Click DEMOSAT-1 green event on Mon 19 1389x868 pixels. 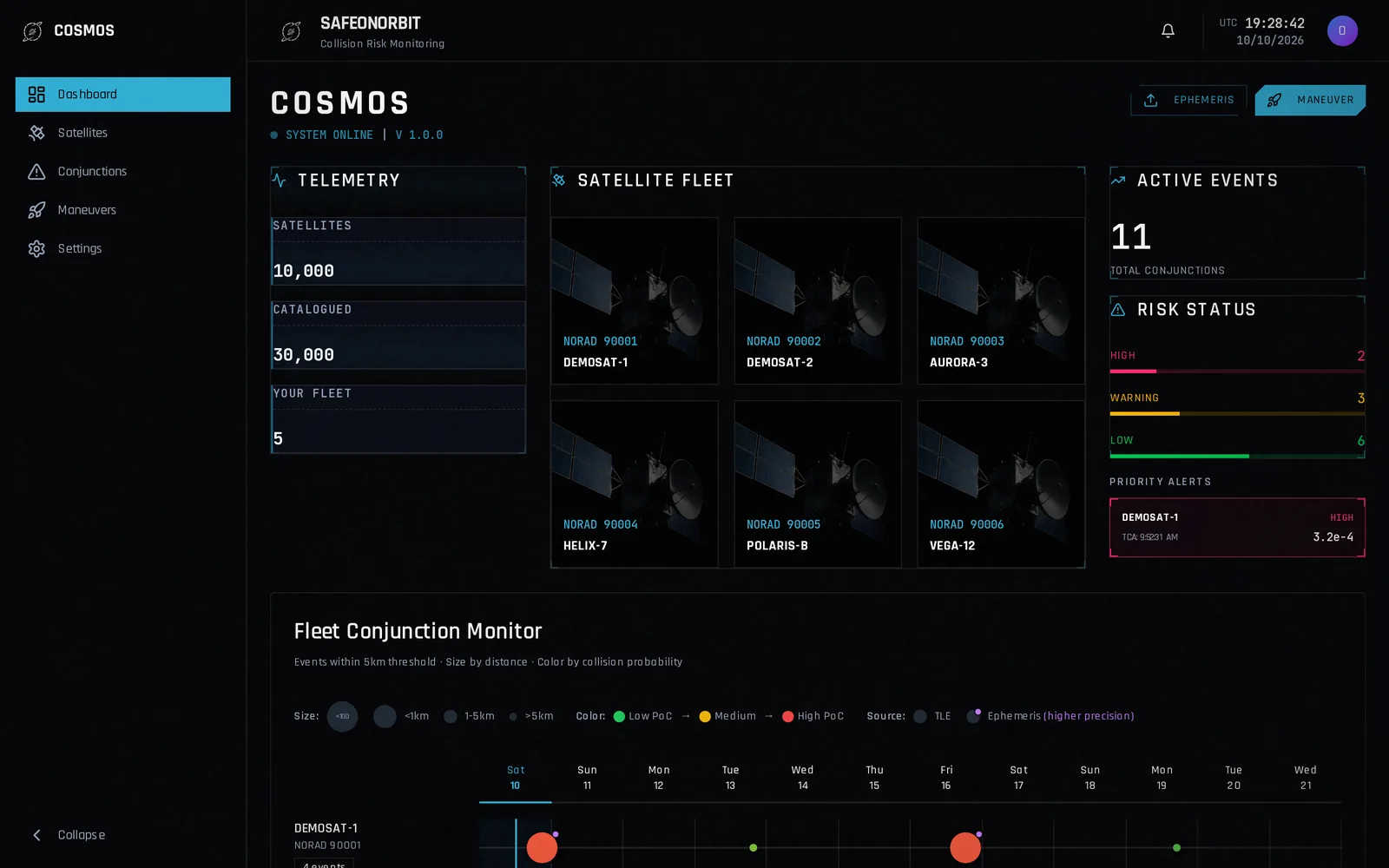click(x=1176, y=848)
